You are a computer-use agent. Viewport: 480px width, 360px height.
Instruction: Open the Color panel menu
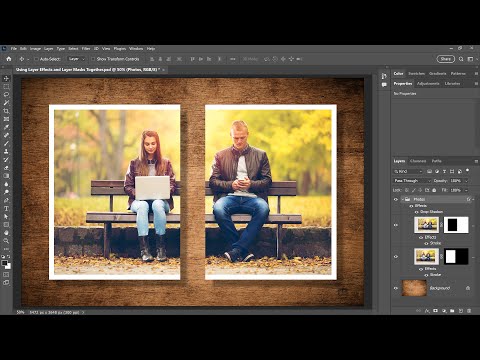click(476, 74)
